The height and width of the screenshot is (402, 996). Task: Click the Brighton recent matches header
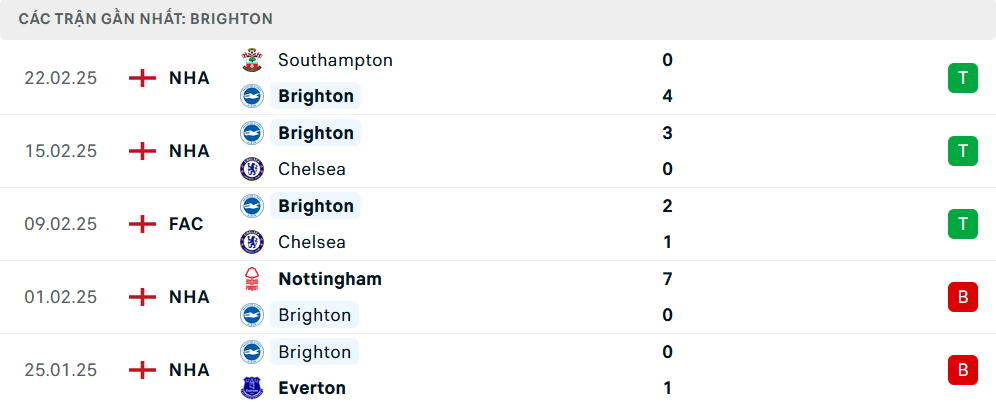click(x=146, y=19)
